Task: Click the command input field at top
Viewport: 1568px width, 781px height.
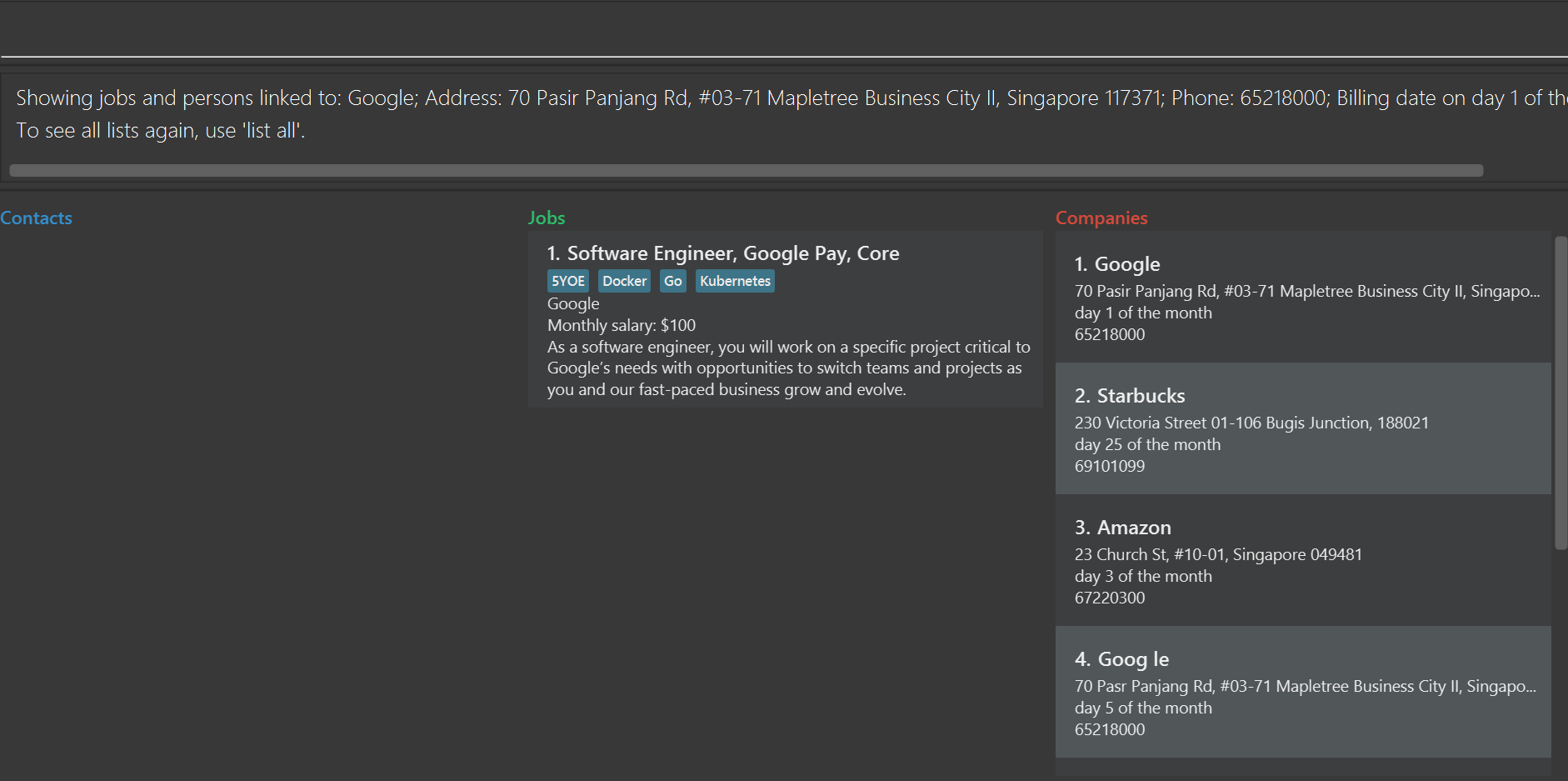Action: 784,30
